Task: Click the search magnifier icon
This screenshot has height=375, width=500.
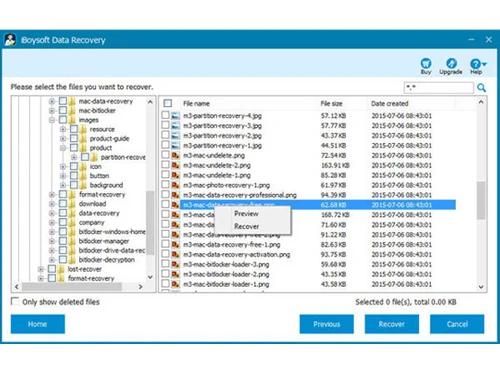Action: [481, 88]
